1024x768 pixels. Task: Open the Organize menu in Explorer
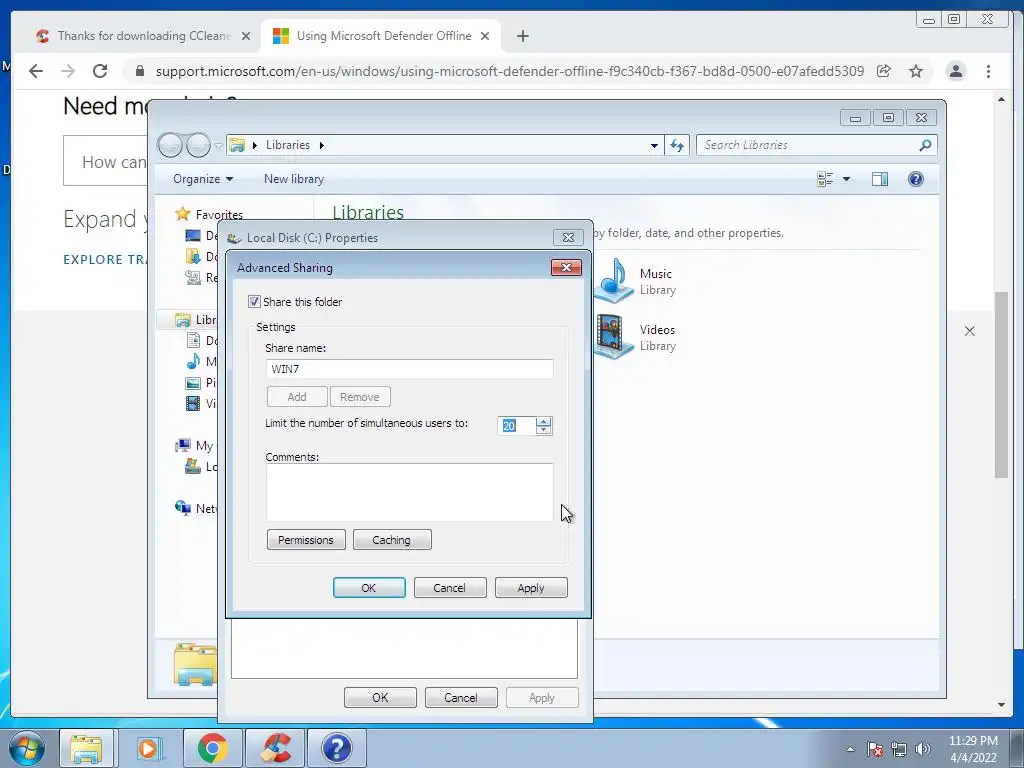pos(202,179)
